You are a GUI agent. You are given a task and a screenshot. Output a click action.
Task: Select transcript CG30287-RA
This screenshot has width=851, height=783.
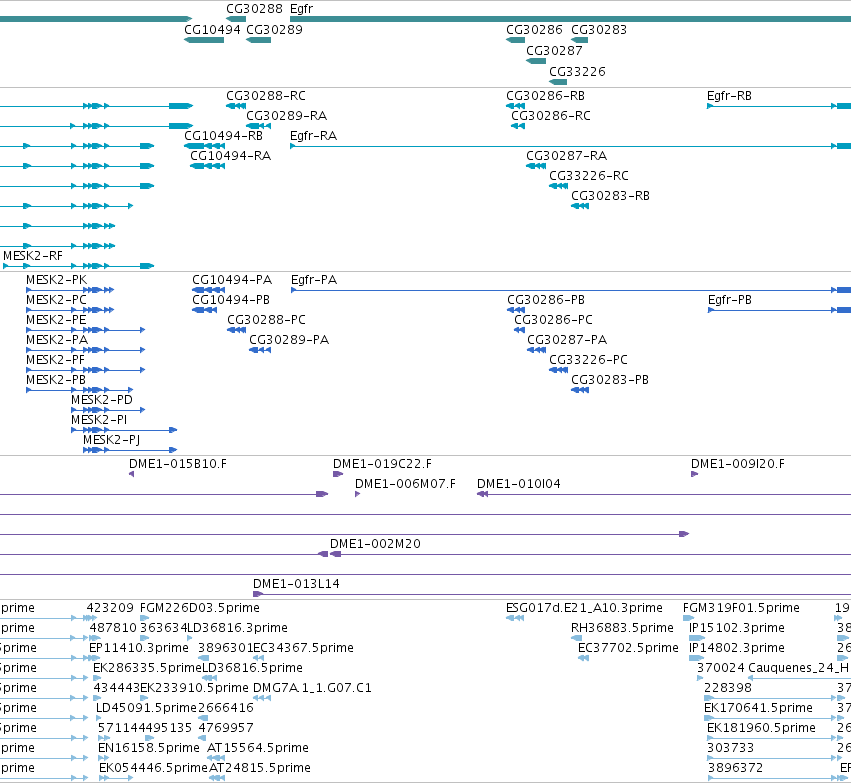[x=567, y=156]
